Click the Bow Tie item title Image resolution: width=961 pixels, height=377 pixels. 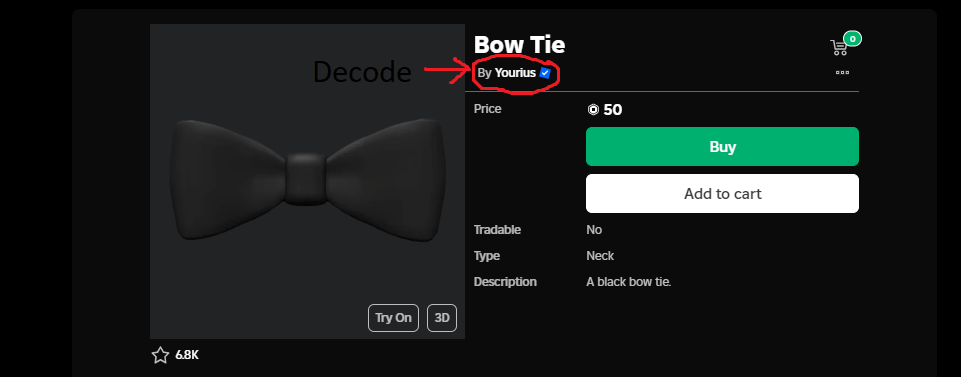click(x=519, y=45)
